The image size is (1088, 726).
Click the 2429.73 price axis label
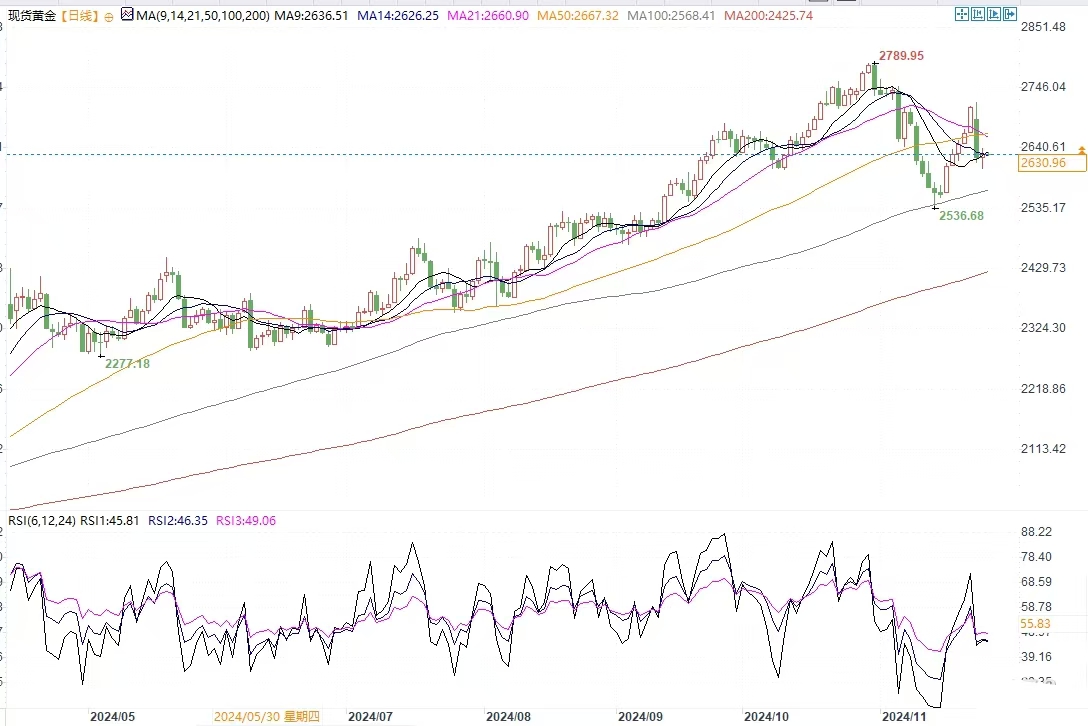tap(1043, 268)
